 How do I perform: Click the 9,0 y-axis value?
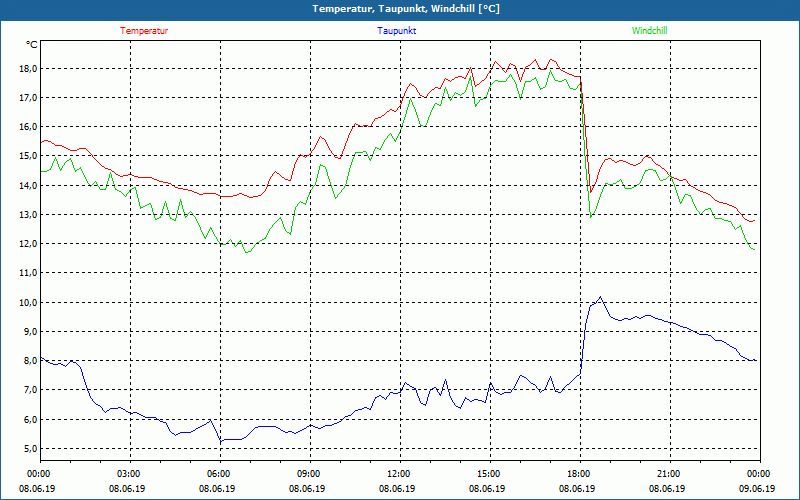pyautogui.click(x=31, y=331)
